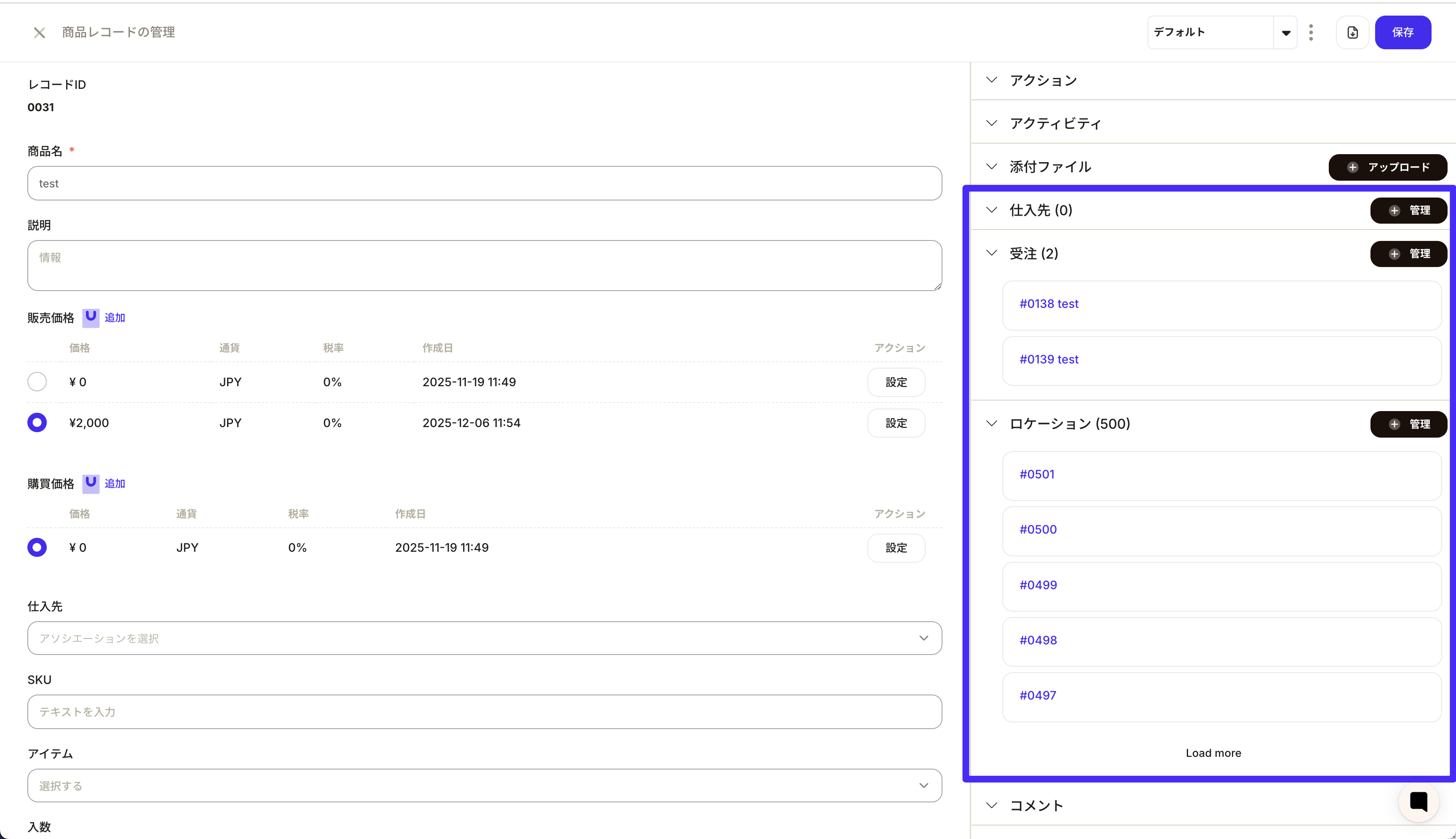Open the #0138 test order link
This screenshot has width=1456, height=839.
[1049, 304]
